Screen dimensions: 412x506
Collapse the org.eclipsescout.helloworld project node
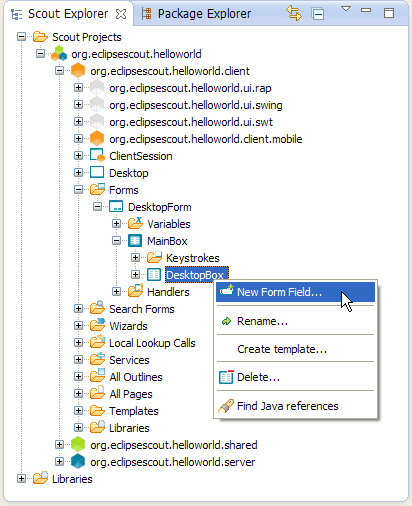point(40,53)
